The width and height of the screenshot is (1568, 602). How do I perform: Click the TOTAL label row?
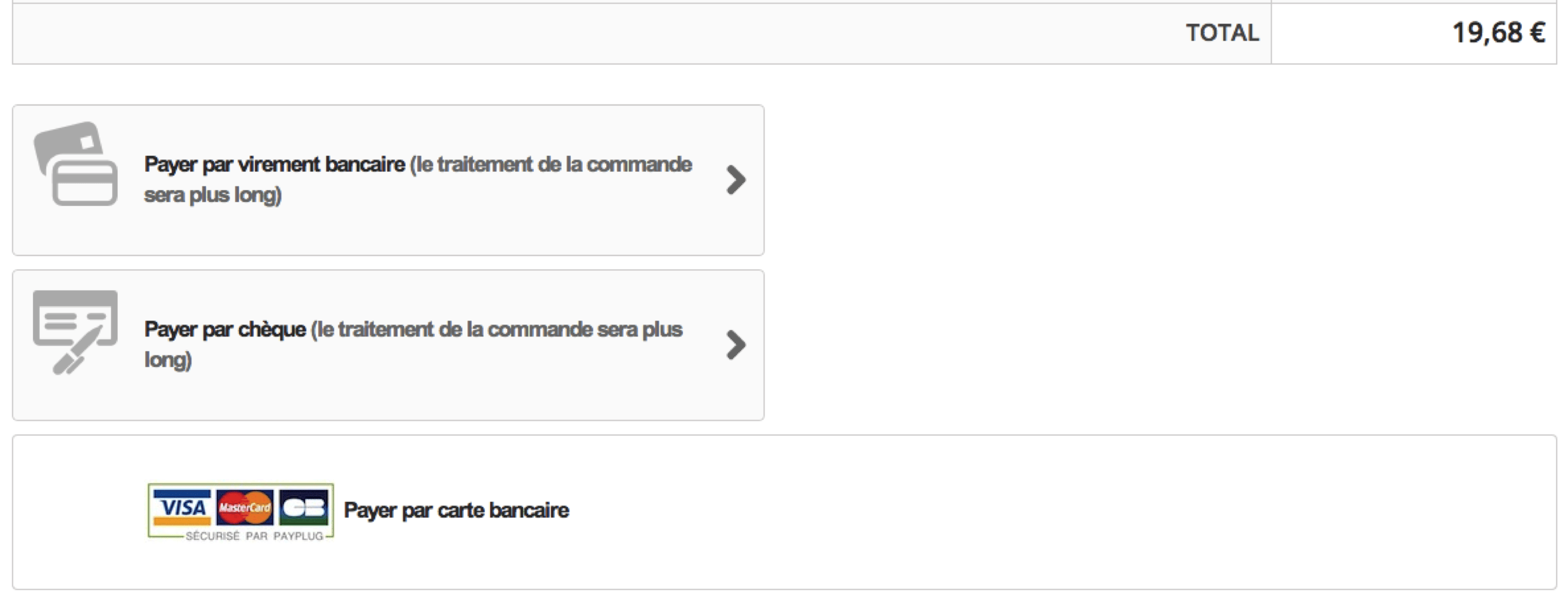pyautogui.click(x=1223, y=32)
